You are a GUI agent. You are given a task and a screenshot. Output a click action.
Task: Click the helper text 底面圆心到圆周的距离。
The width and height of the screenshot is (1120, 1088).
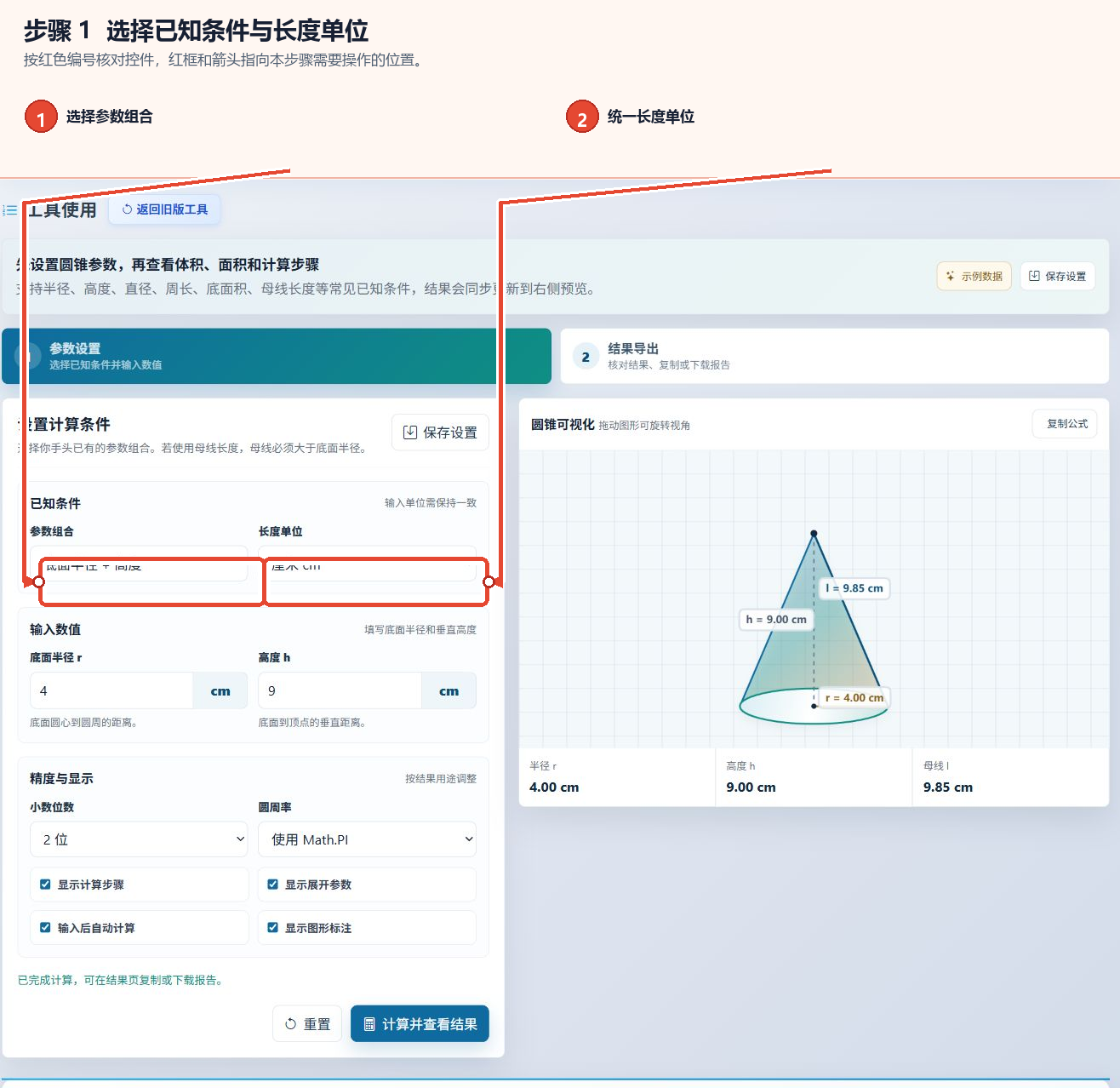point(86,723)
